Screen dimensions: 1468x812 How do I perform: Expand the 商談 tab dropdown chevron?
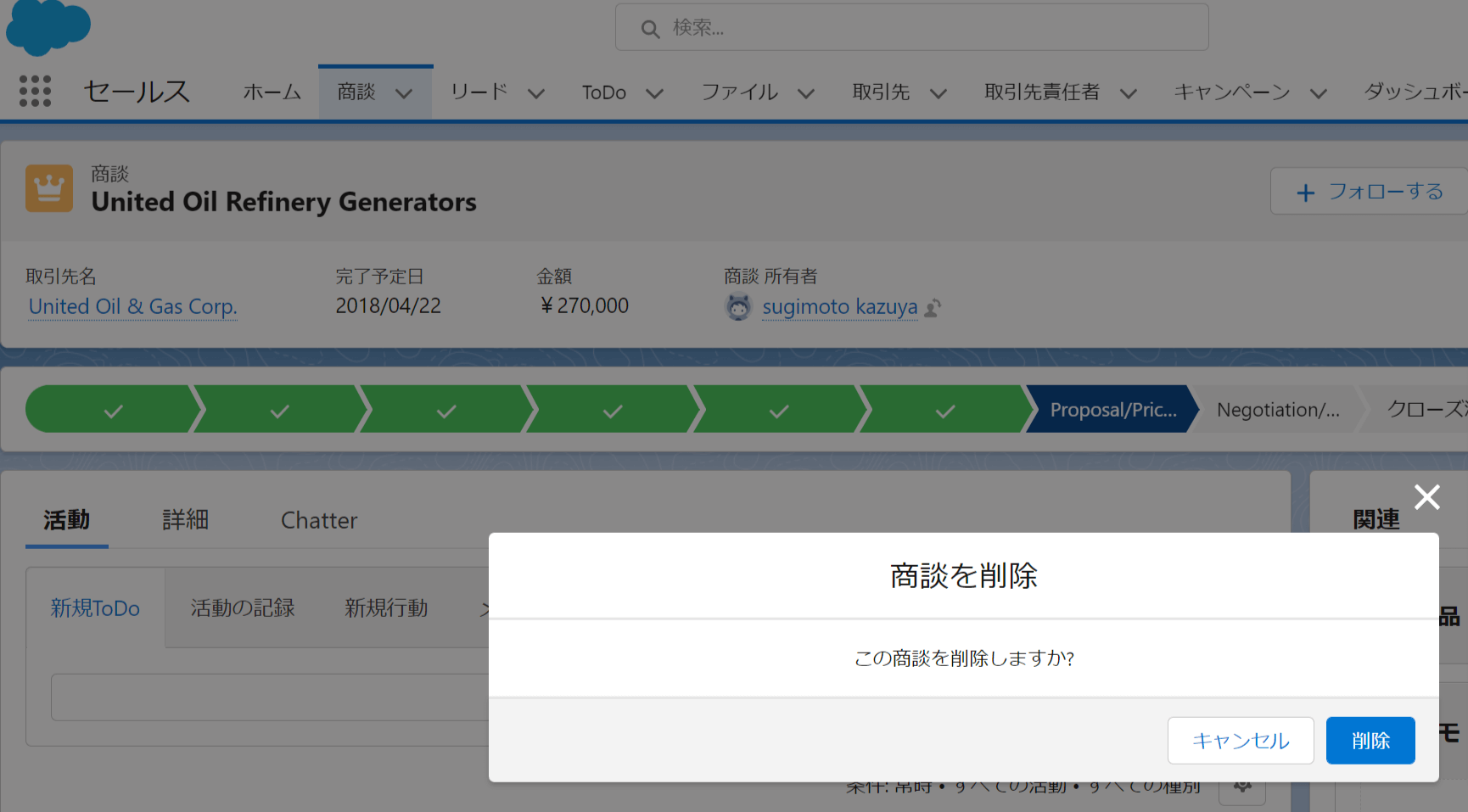(x=404, y=93)
